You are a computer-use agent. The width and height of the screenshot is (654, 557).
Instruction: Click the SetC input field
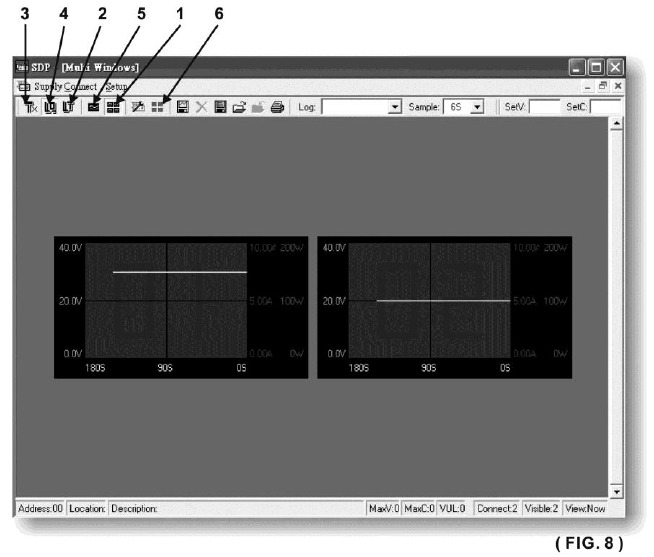605,106
